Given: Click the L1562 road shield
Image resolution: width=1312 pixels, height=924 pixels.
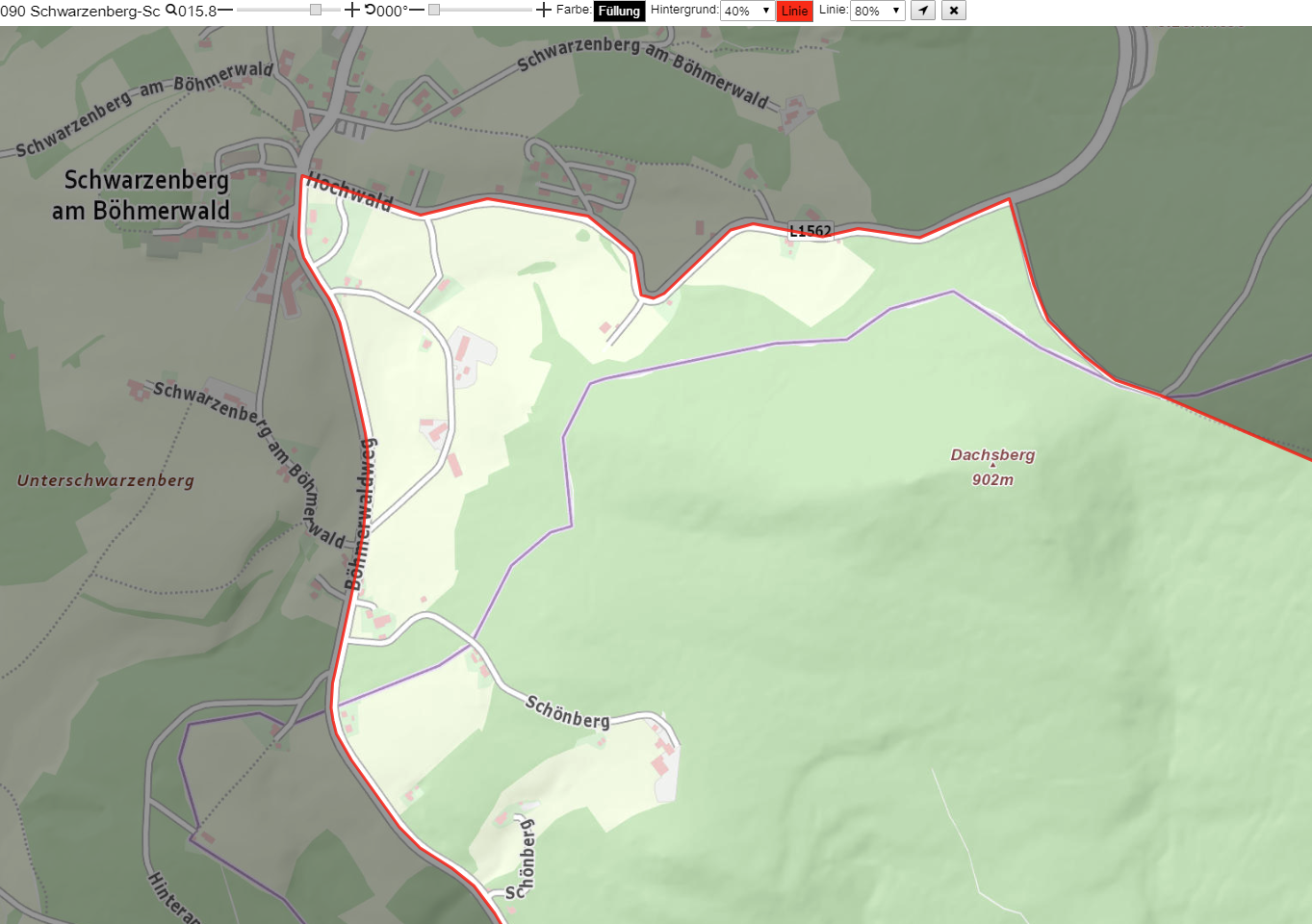Looking at the screenshot, I should click(810, 231).
